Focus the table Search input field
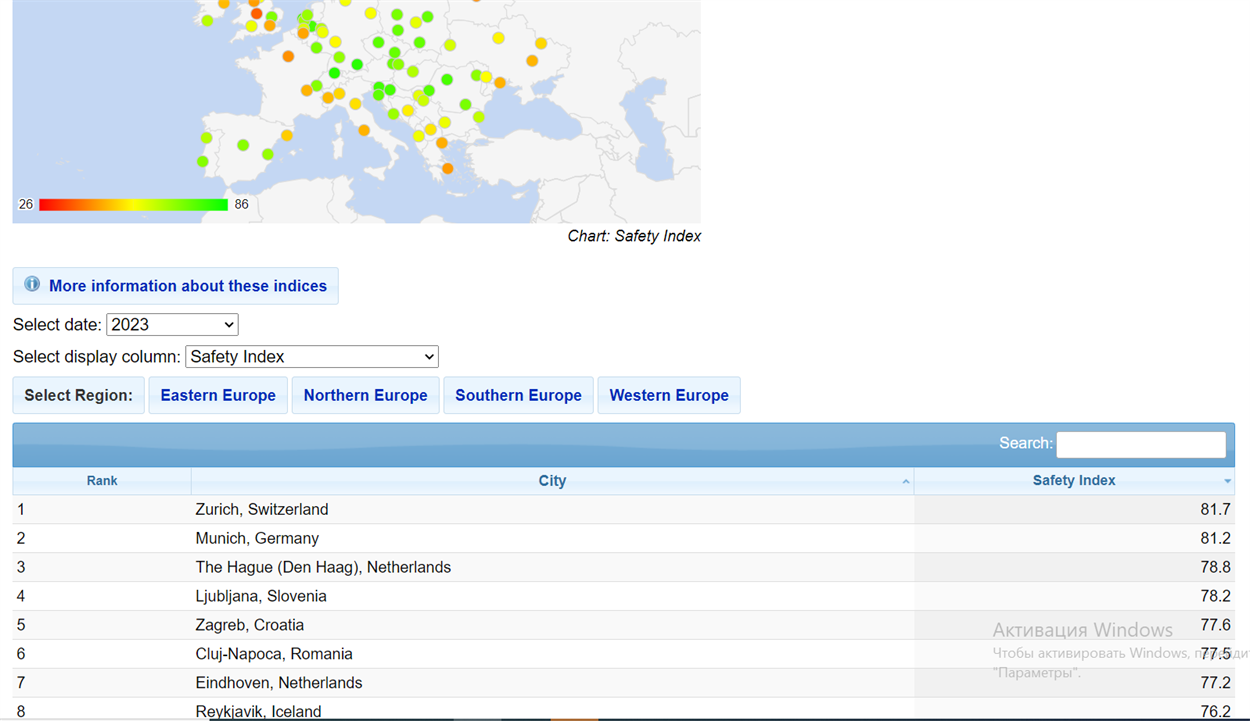 click(1141, 444)
